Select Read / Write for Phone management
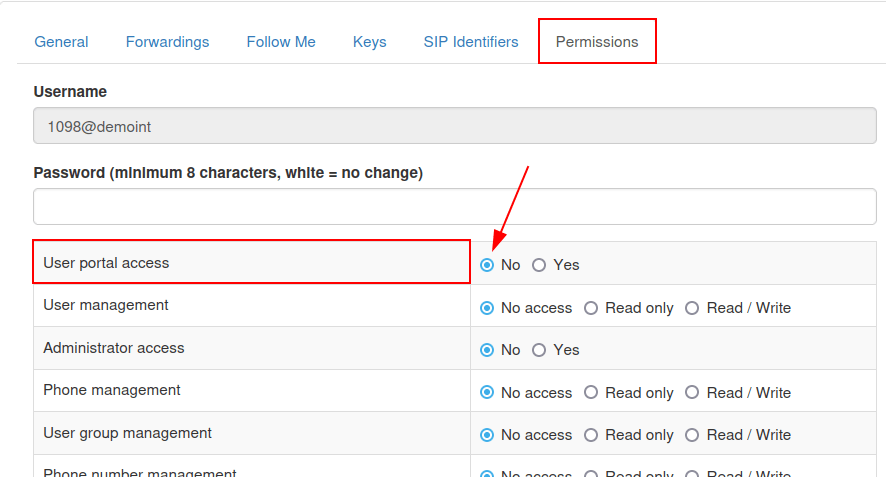Screen dimensions: 886x477 [692, 393]
